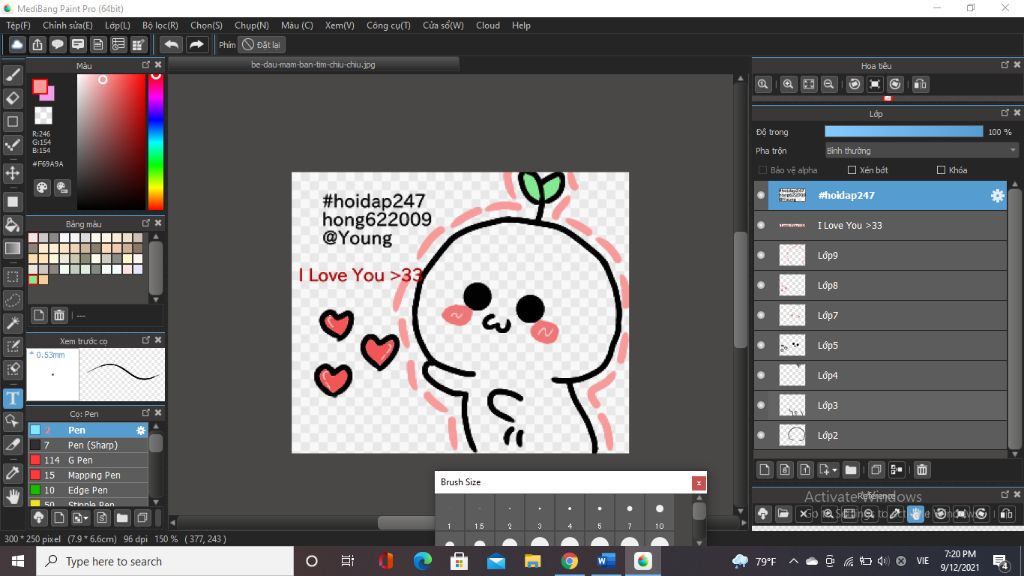Enable the Khóa checkbox

940,170
